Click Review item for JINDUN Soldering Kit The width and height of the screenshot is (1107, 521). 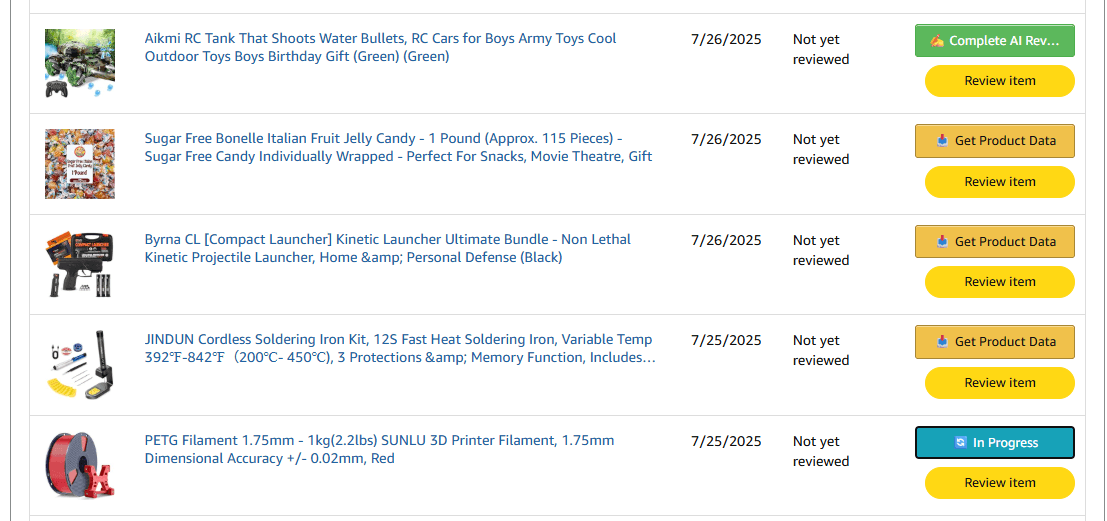[999, 383]
